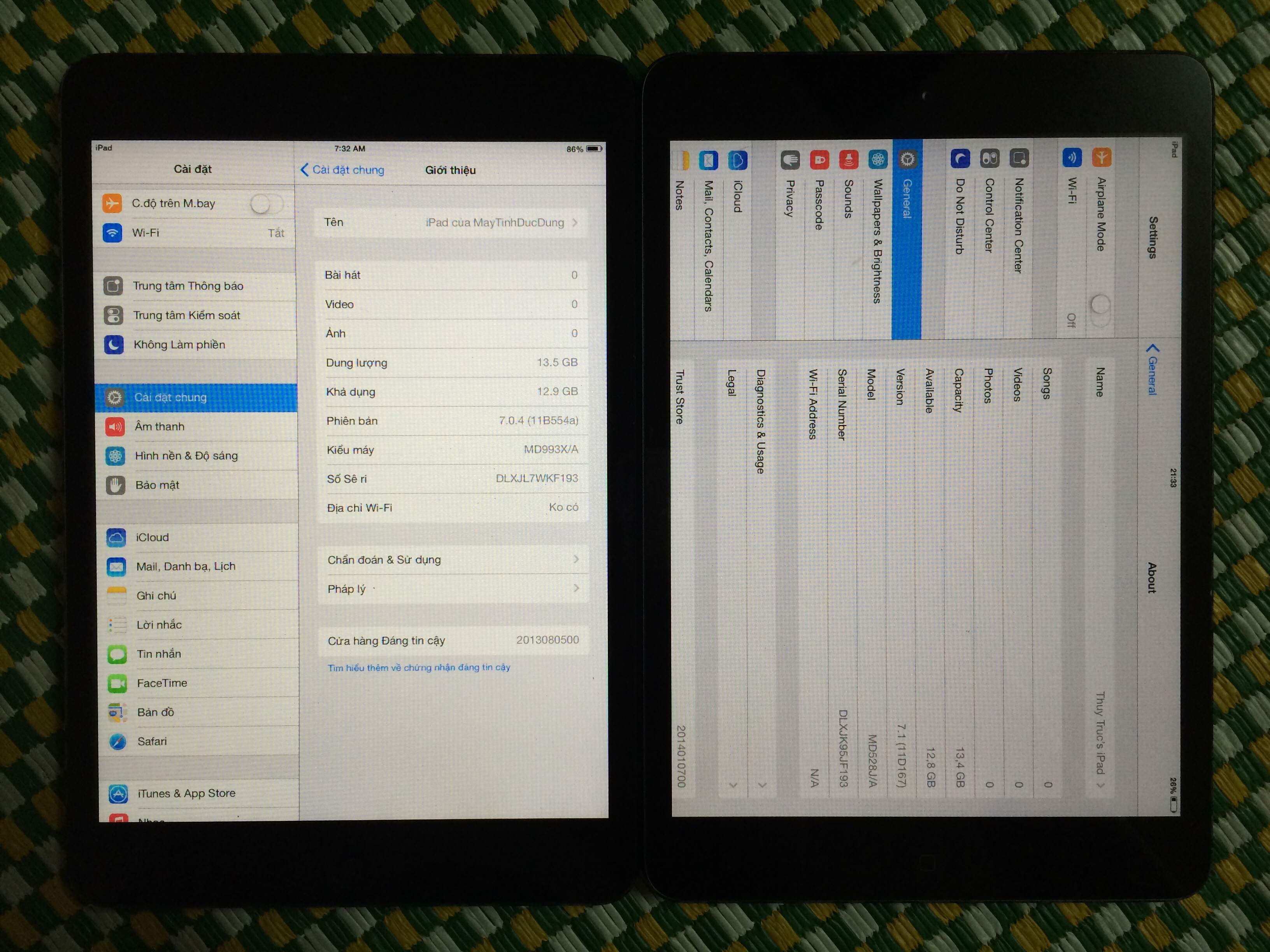This screenshot has height=952, width=1270.
Task: Expand Diagnostics & Usage chevron on right iPad
Action: pyautogui.click(x=762, y=785)
